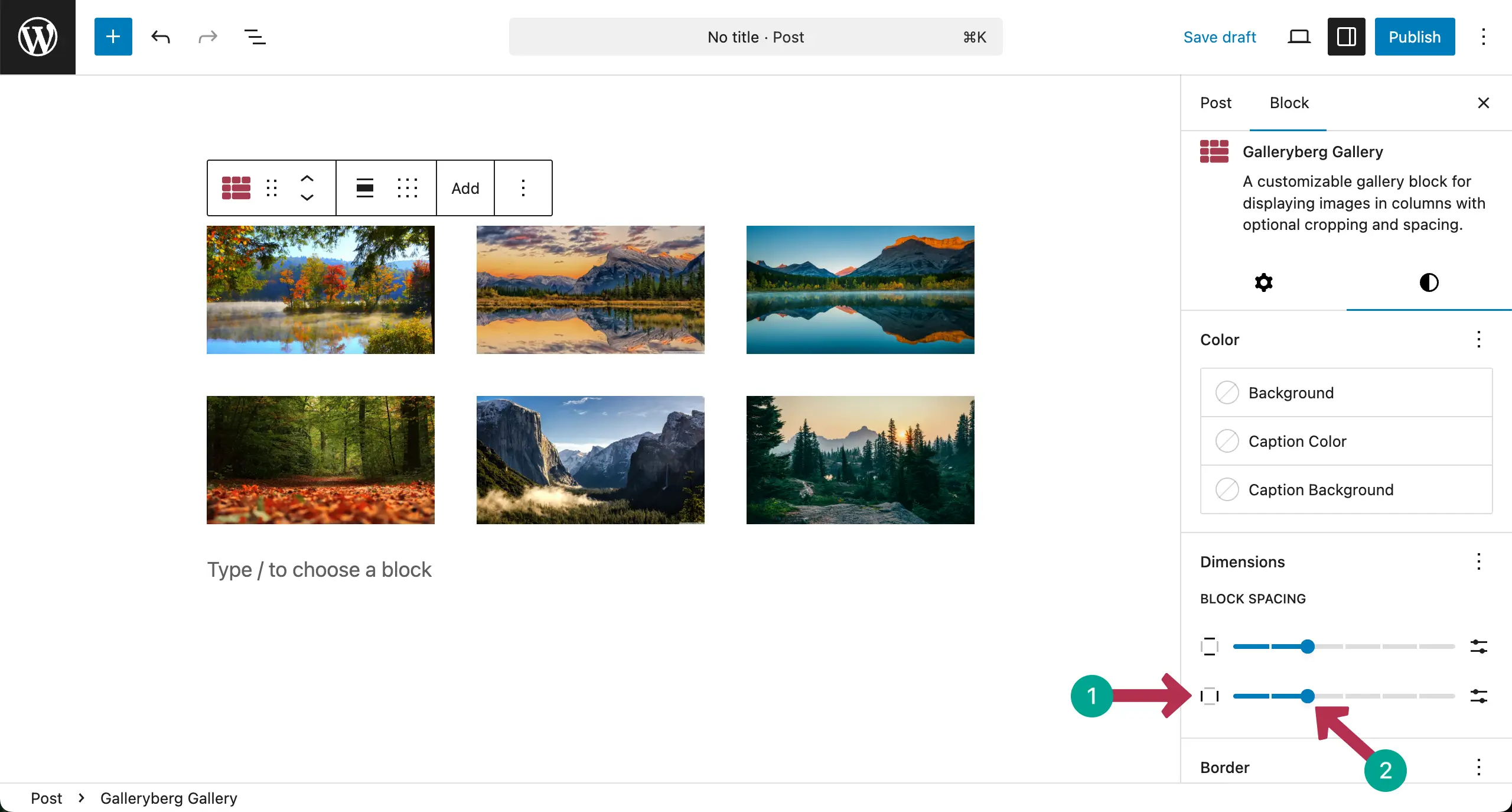The image size is (1512, 812).
Task: Select the autumn forest path thumbnail
Action: pyautogui.click(x=320, y=460)
